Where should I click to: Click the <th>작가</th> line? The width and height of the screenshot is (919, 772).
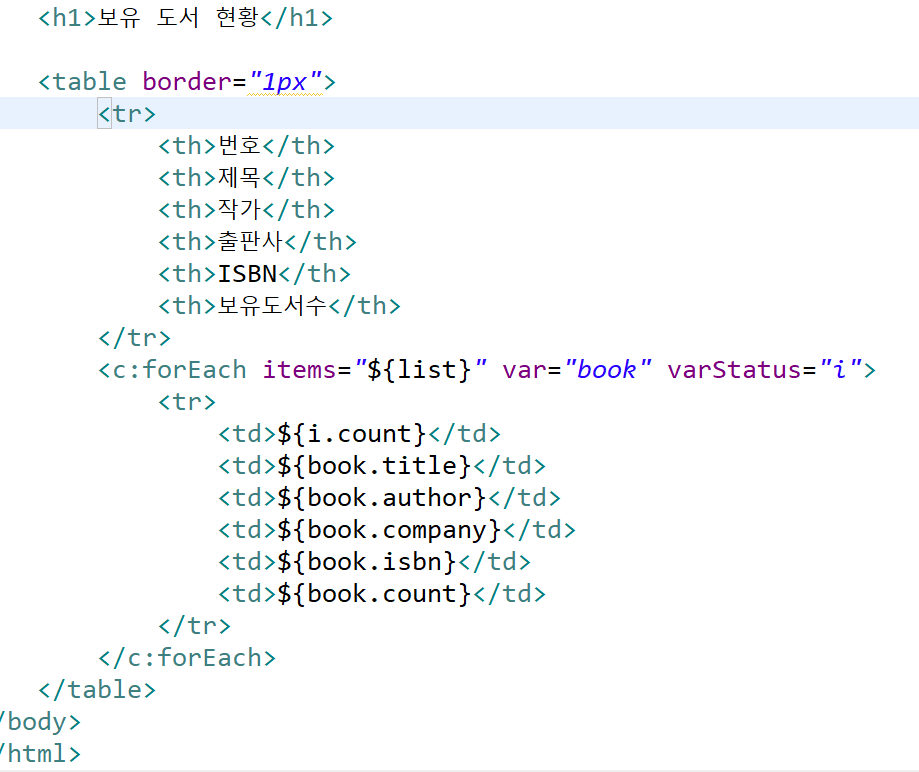pos(246,209)
